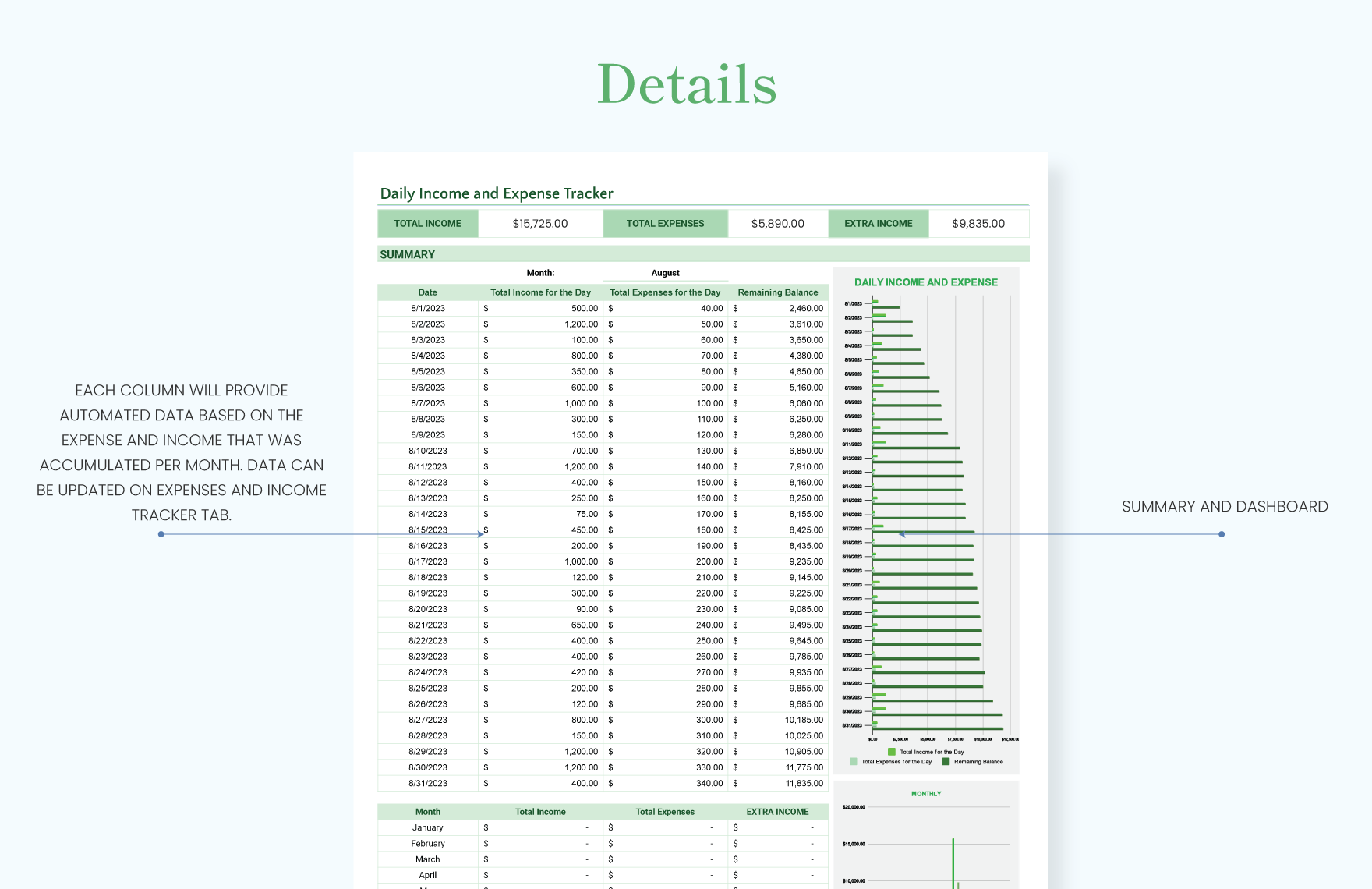Click the TOTAL EXPENSES header cell
The image size is (1372, 889).
(664, 223)
